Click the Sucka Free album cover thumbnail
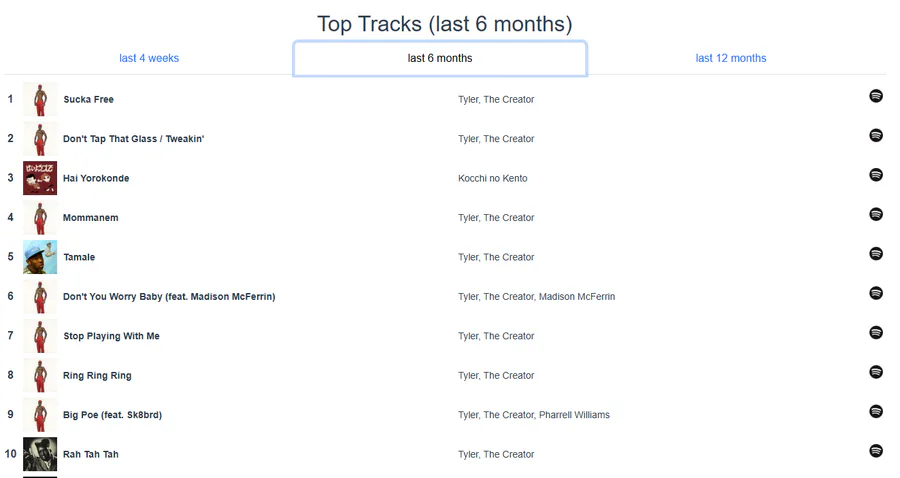 click(x=40, y=99)
